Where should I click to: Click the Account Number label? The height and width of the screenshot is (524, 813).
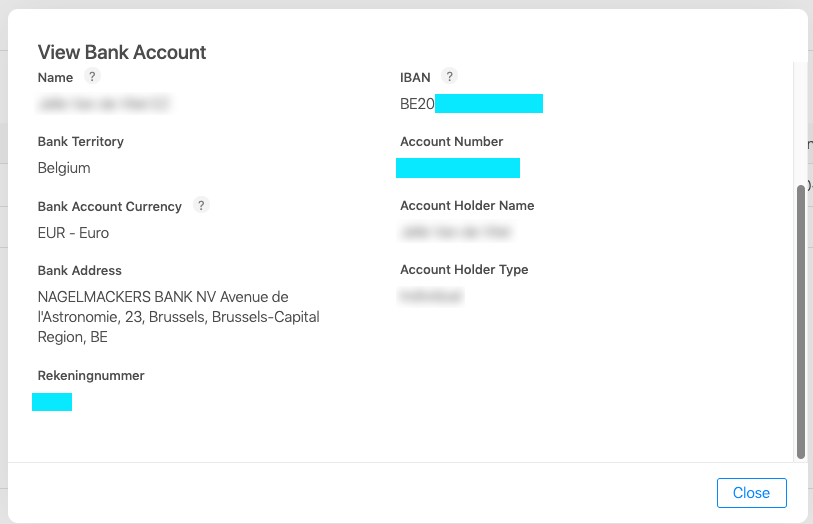coord(451,141)
